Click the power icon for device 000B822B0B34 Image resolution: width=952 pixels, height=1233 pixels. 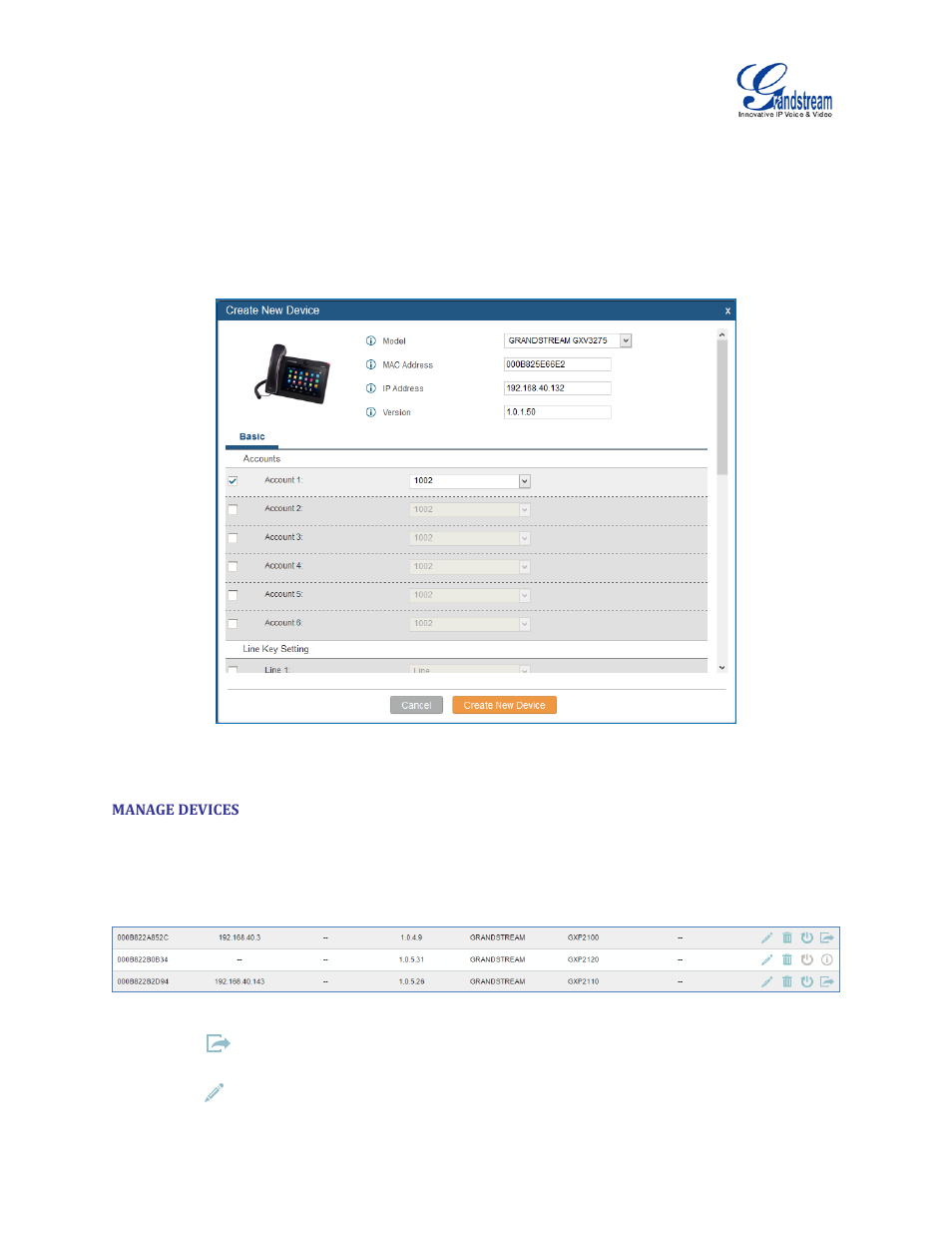[807, 959]
